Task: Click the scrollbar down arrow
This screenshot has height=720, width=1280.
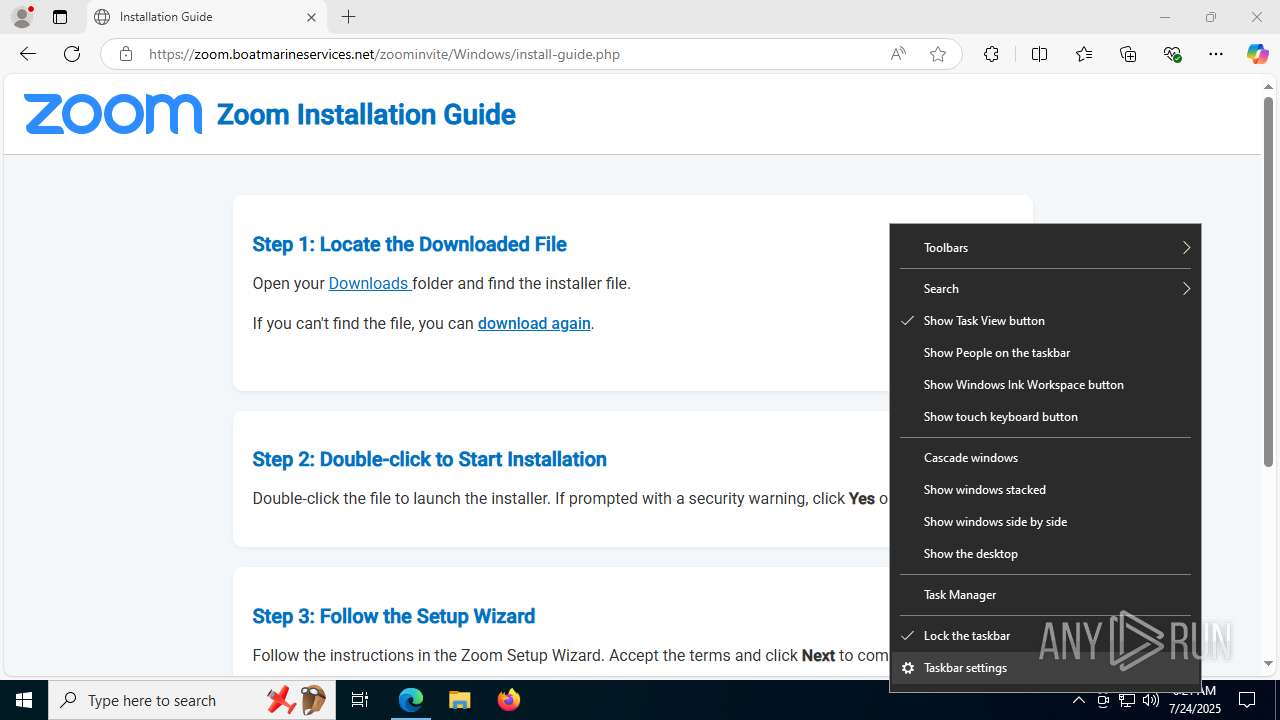Action: (1268, 663)
